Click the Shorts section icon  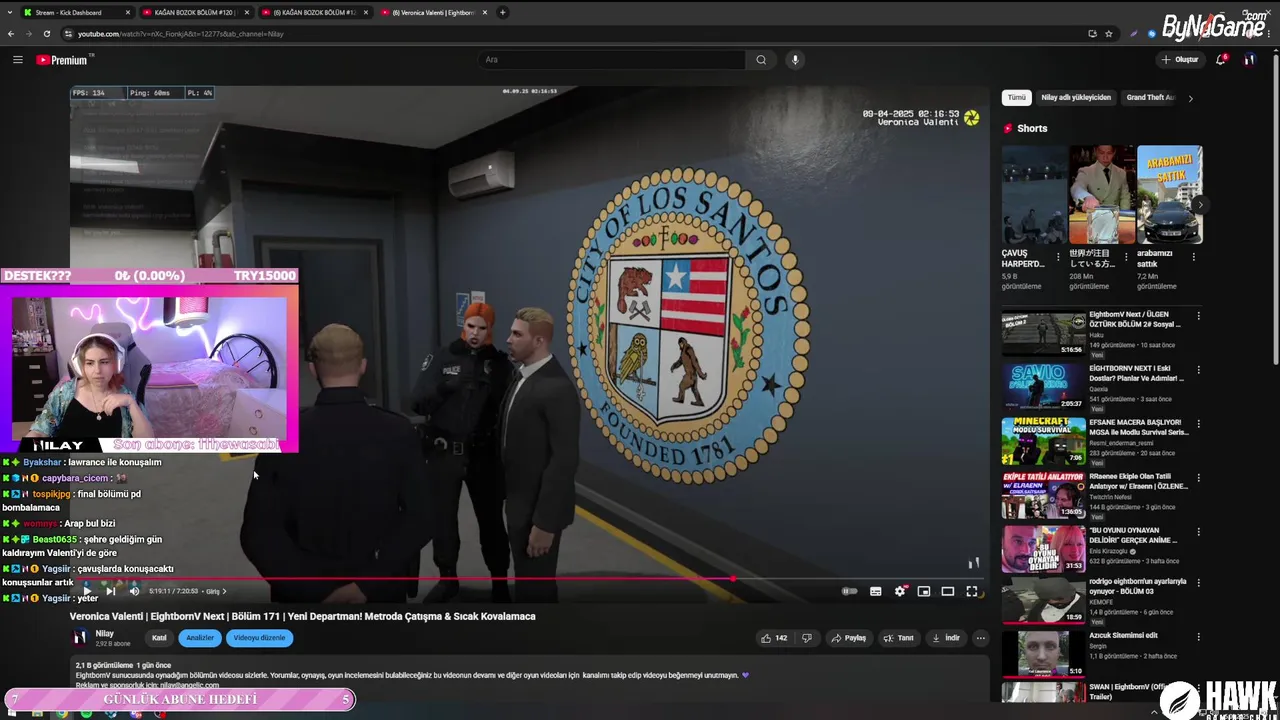1008,128
